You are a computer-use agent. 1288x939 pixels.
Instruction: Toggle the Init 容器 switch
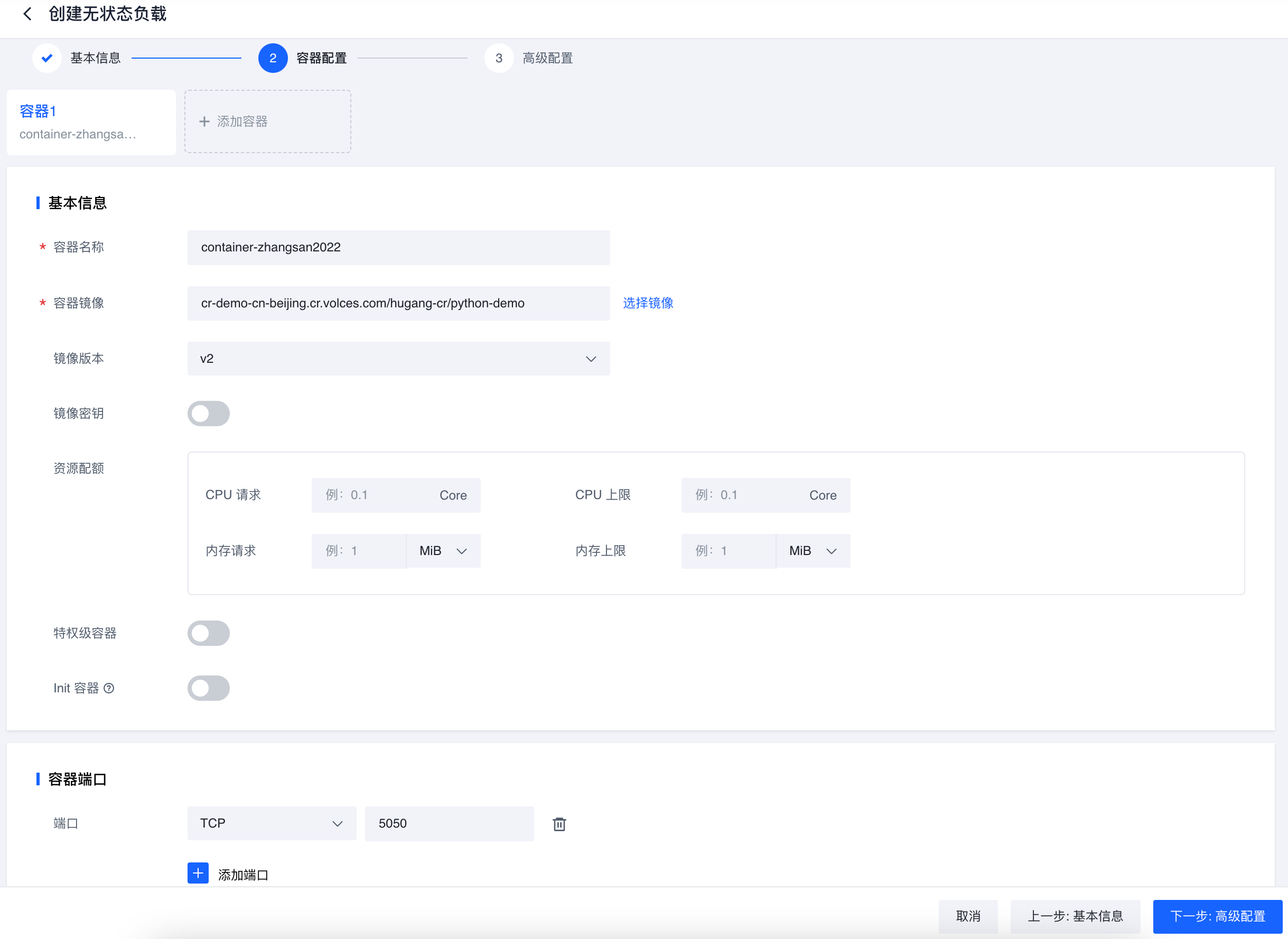pyautogui.click(x=209, y=688)
